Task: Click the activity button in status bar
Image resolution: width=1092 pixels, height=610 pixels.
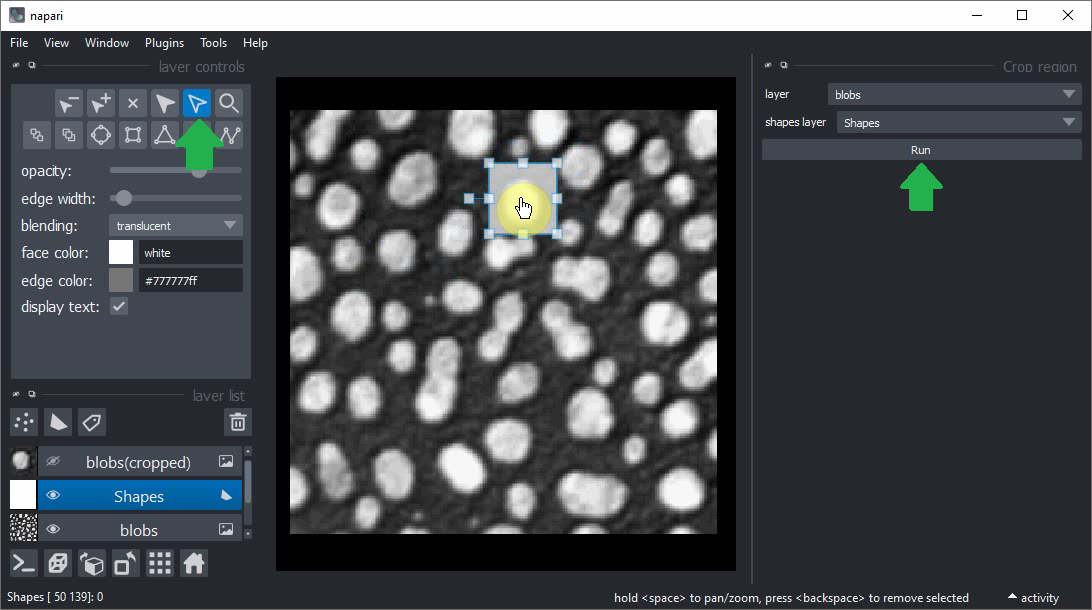Action: [x=1033, y=598]
